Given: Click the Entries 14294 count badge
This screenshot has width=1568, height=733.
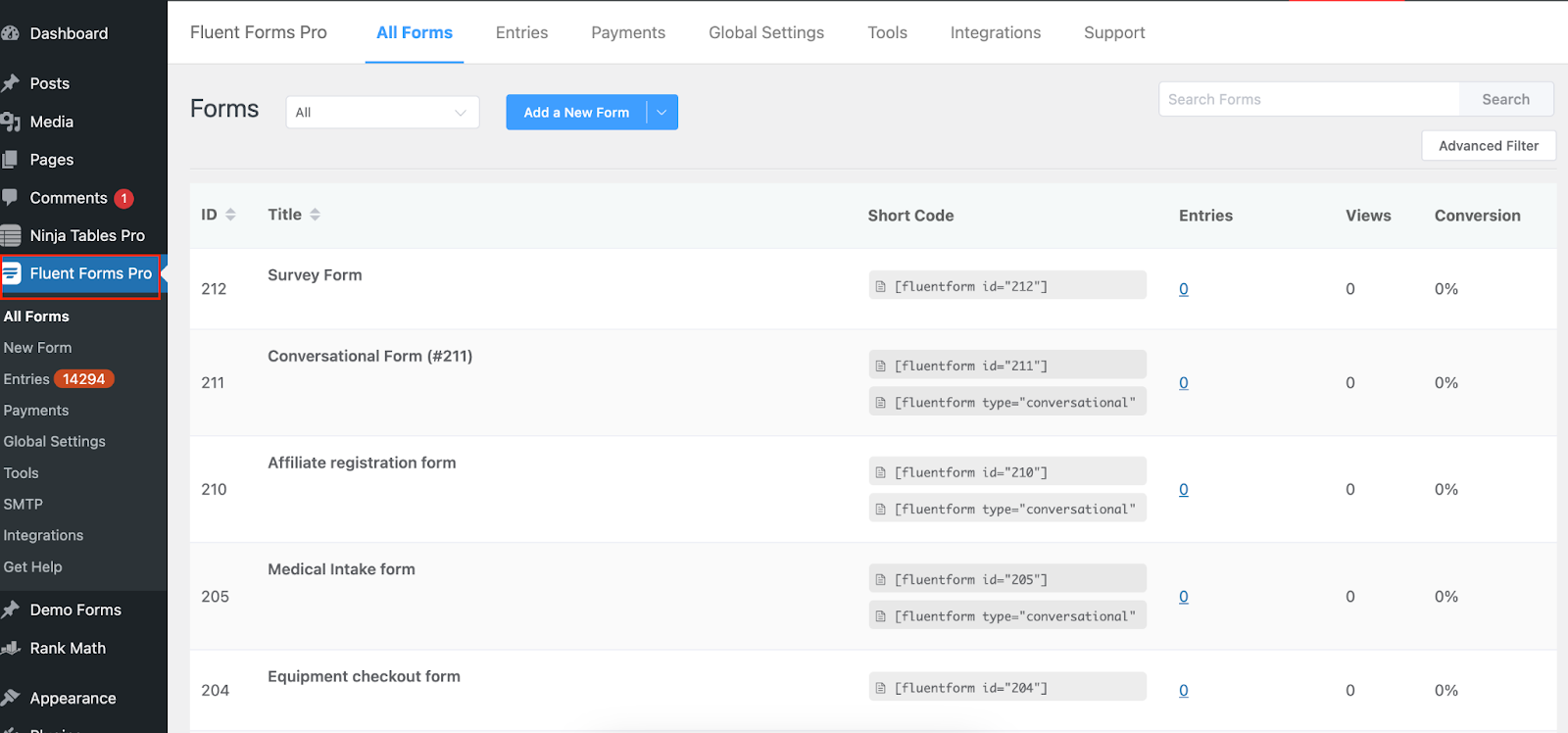Looking at the screenshot, I should (x=84, y=379).
